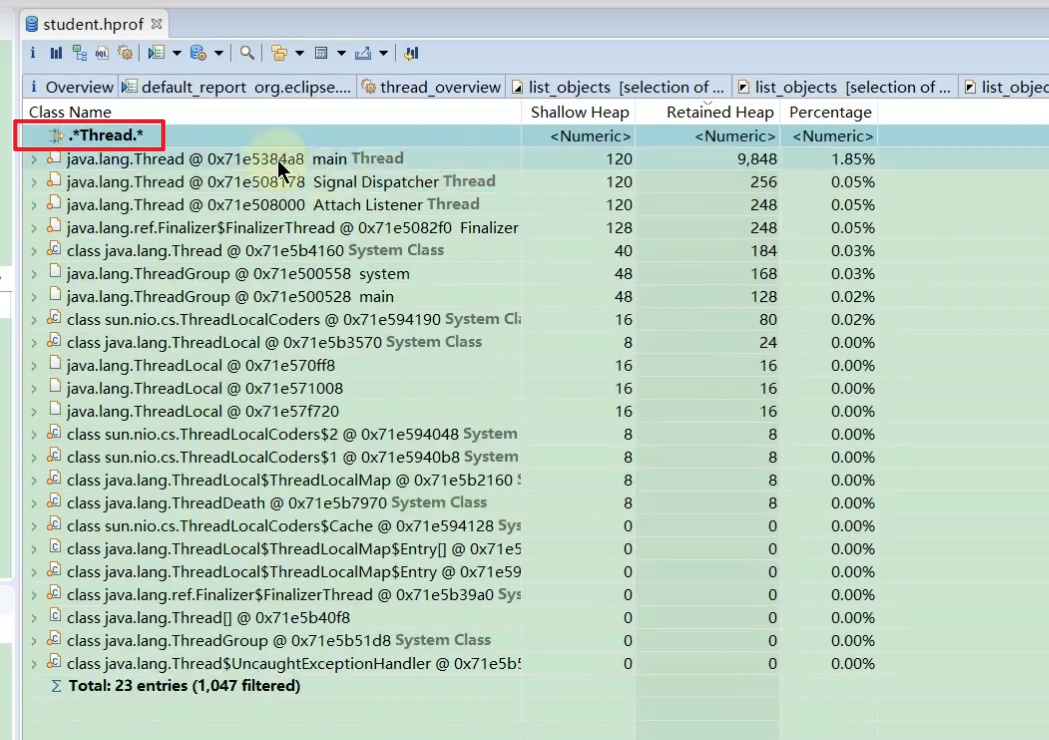This screenshot has height=740, width=1049.
Task: Sort by the Percentage column header
Action: (x=830, y=112)
